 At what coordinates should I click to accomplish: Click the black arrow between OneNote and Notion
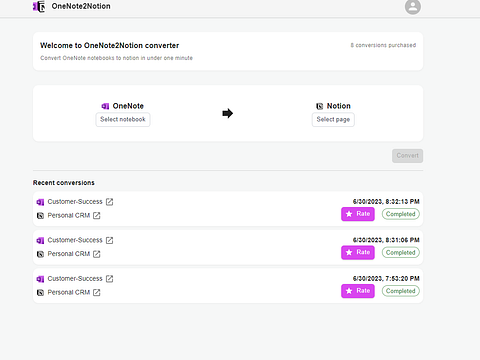[x=228, y=113]
